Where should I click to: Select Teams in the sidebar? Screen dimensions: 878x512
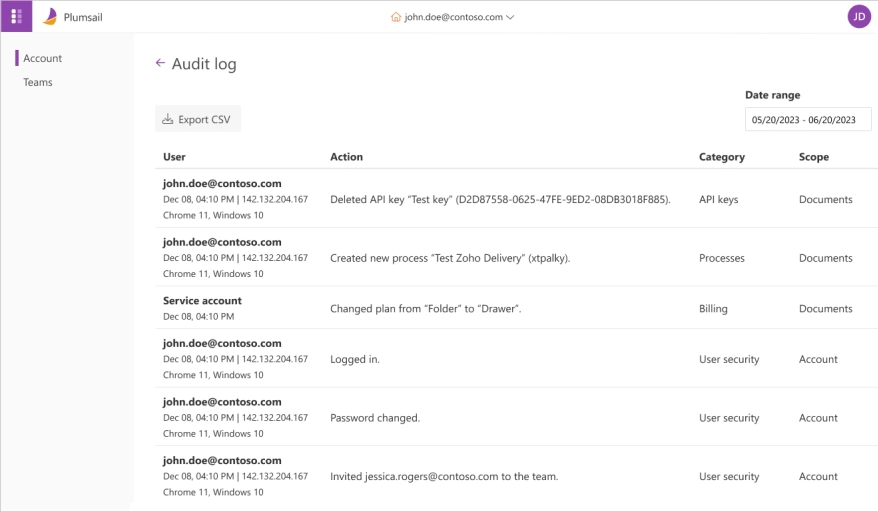pyautogui.click(x=38, y=82)
